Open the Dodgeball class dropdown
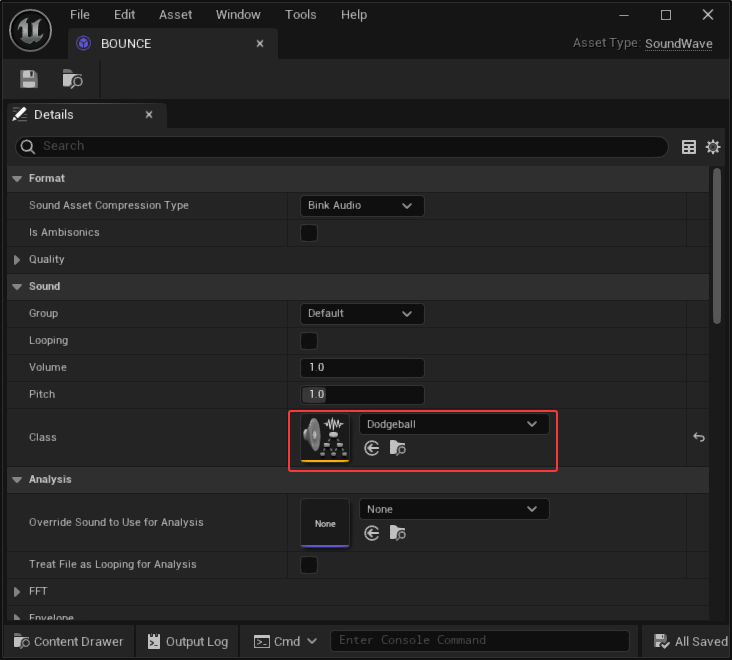 click(454, 424)
